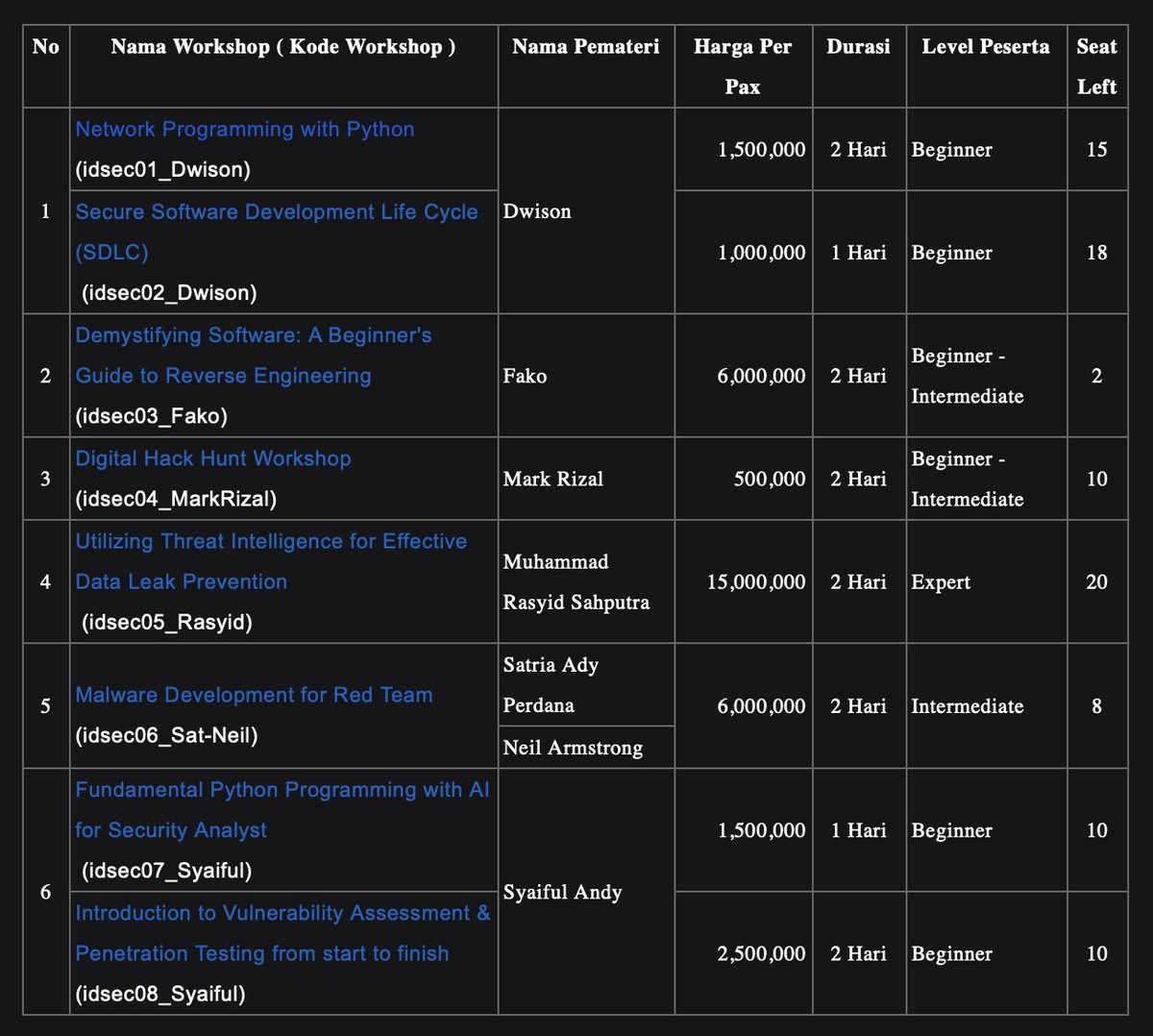
Task: Click the (idsec02_Dwison) workshop code
Action: [169, 292]
